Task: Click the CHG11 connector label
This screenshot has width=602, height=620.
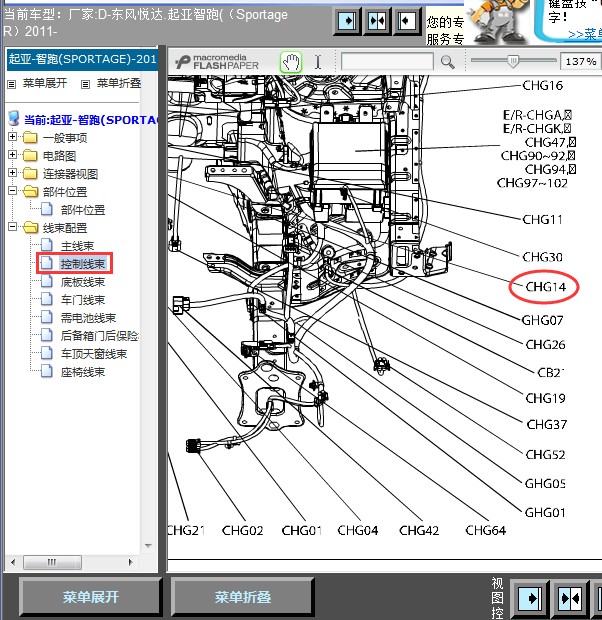Action: pyautogui.click(x=542, y=219)
